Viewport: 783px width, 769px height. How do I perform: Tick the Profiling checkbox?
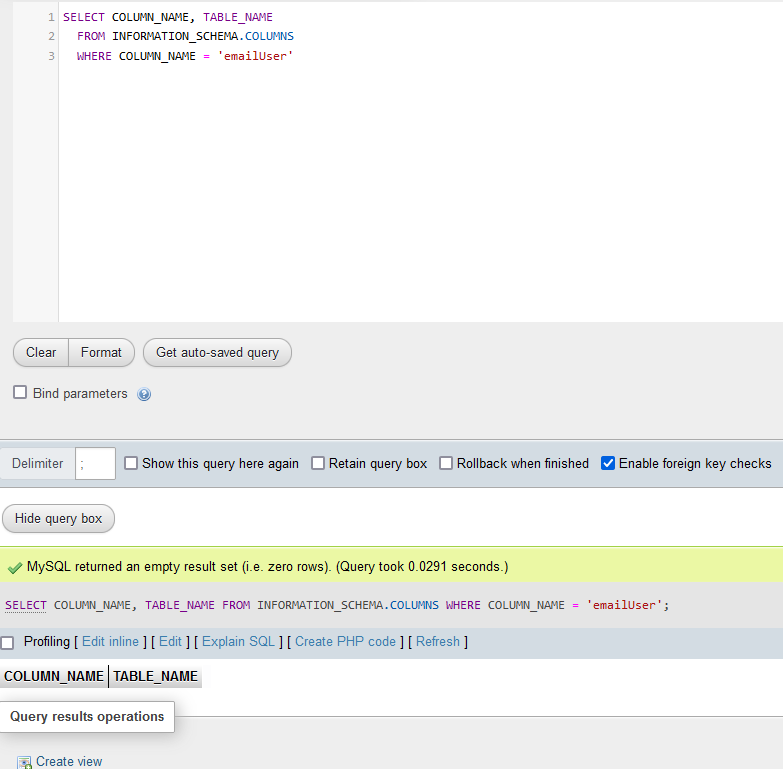(8, 642)
